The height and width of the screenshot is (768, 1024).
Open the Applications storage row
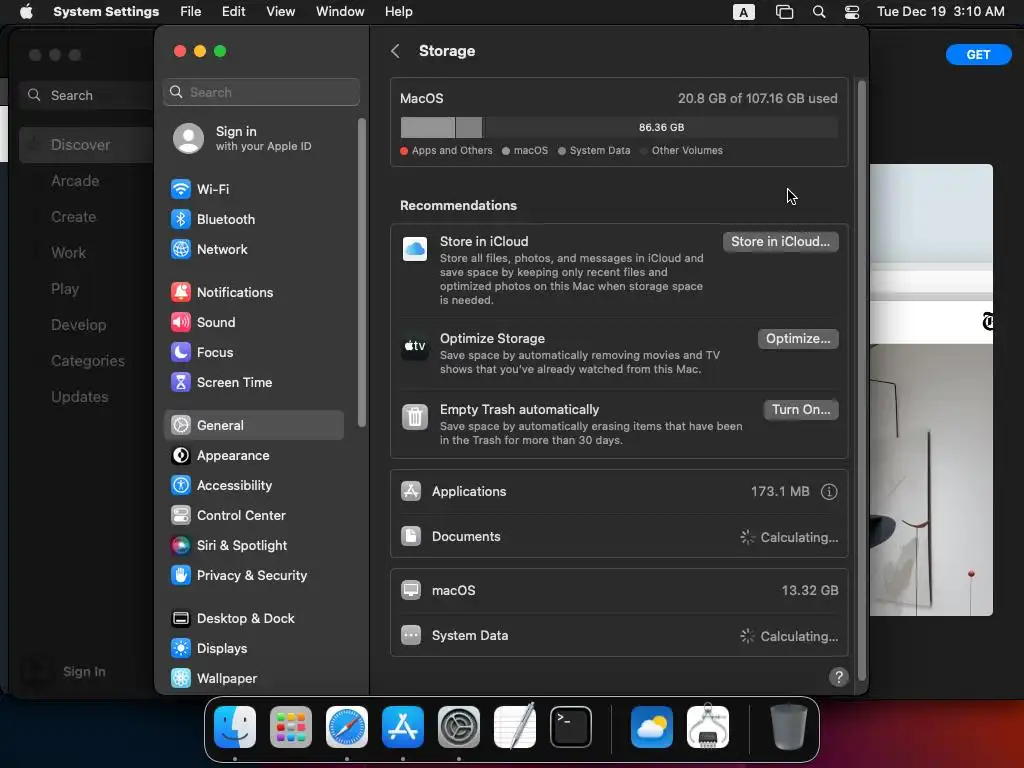click(618, 492)
